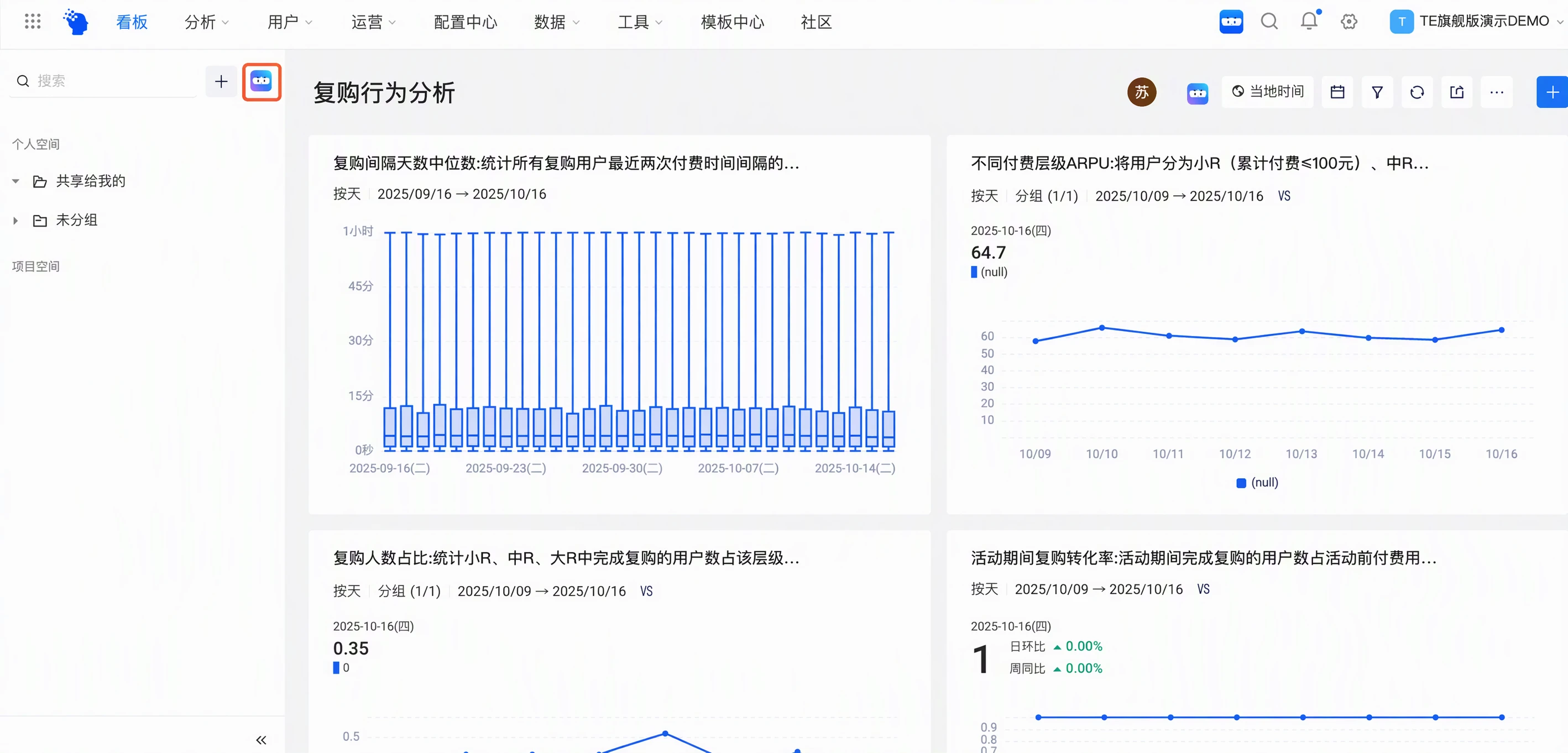Click VS compare in ARPU card
Screen dimensions: 1568x753
click(1284, 196)
